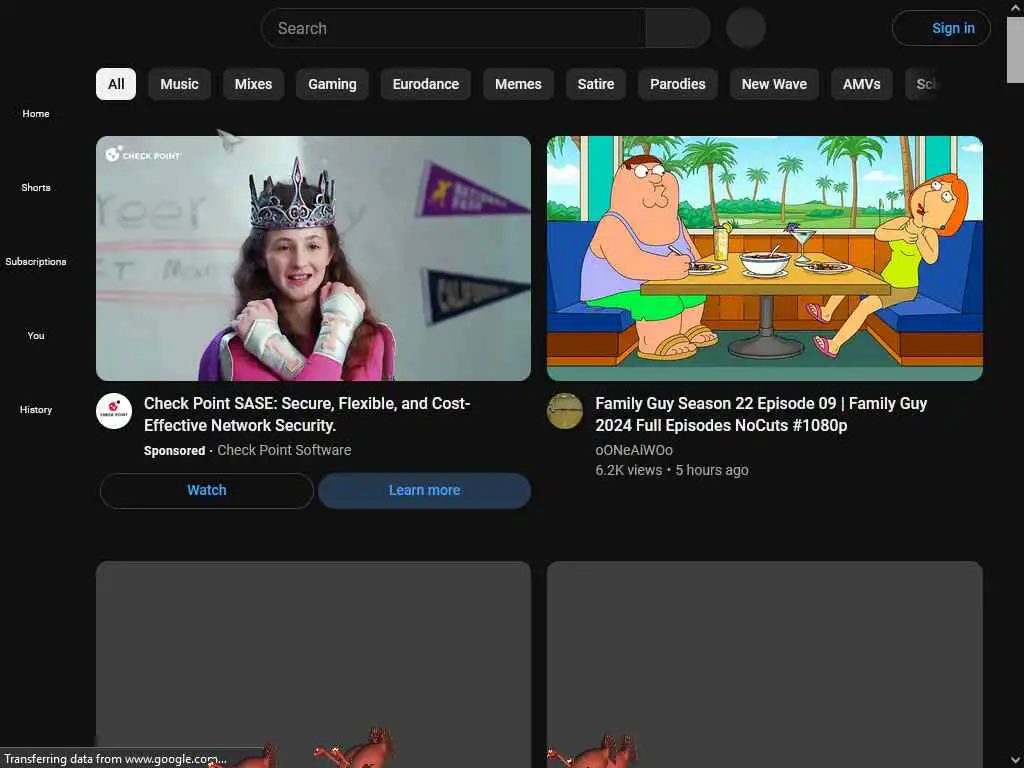
Task: Select the AMVs filter chip
Action: pos(861,84)
